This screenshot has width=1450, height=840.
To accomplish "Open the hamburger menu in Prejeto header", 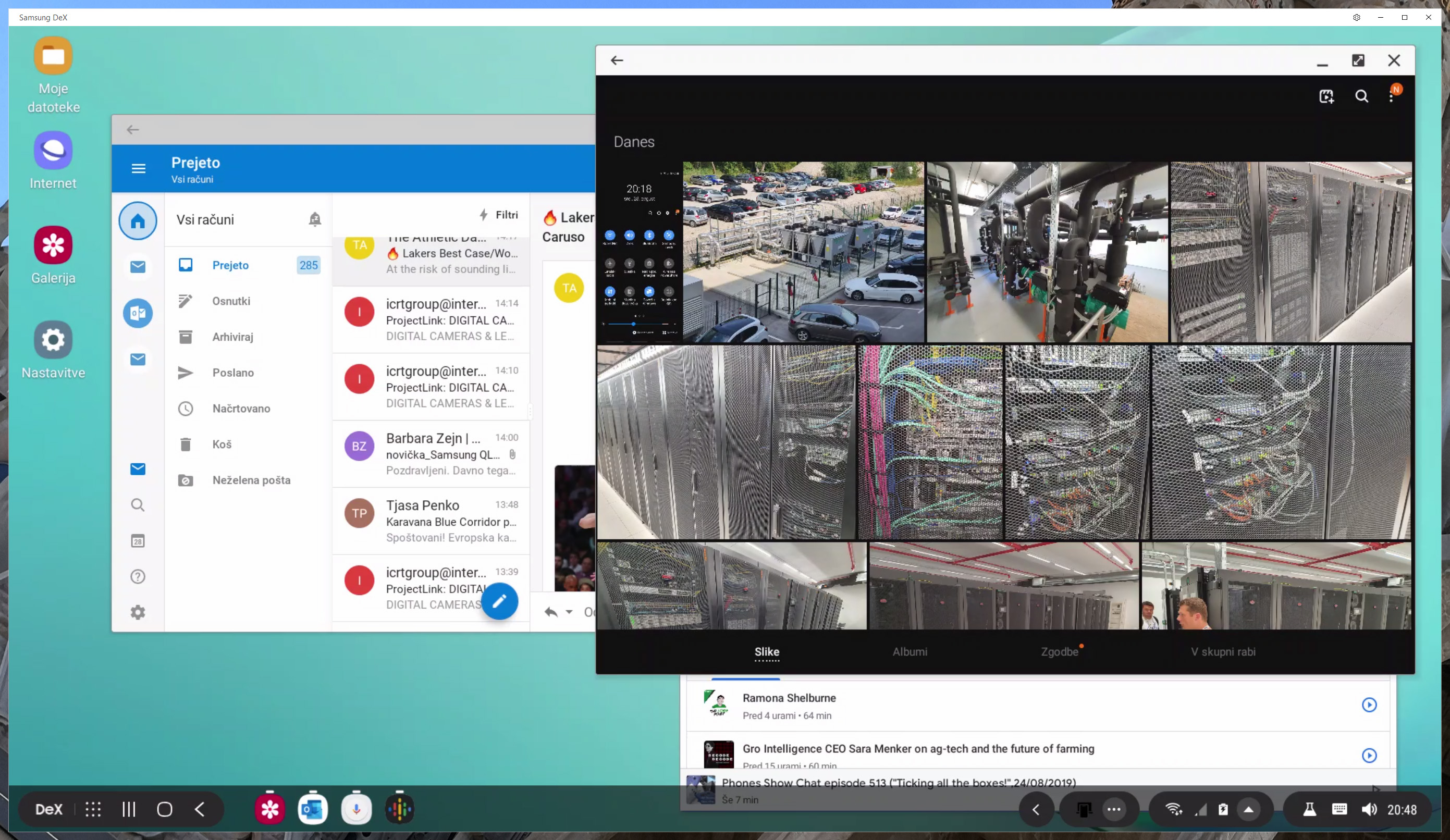I will click(x=138, y=169).
